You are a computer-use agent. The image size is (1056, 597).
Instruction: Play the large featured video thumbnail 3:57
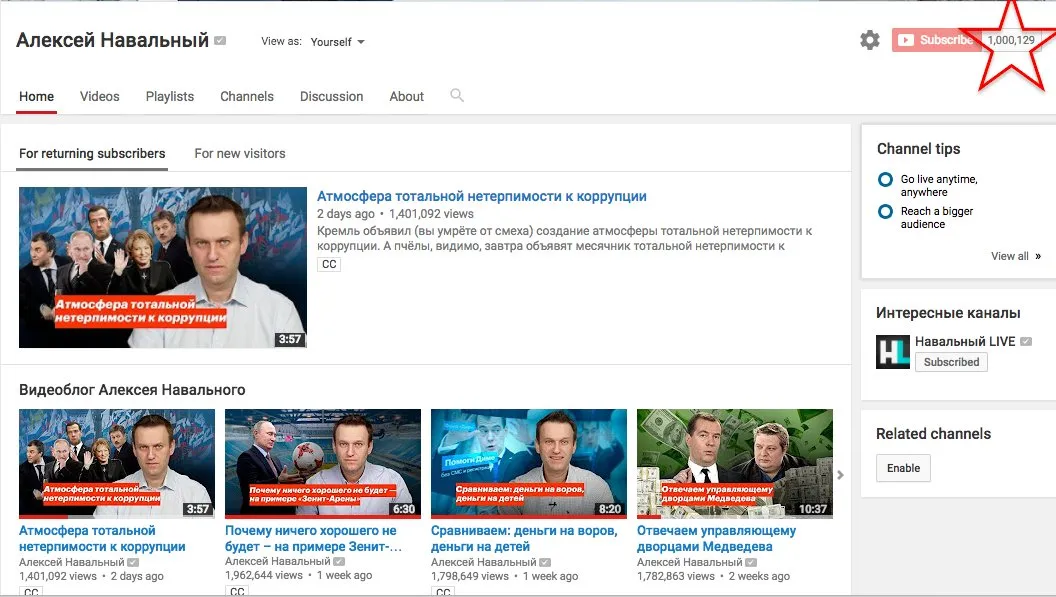163,268
